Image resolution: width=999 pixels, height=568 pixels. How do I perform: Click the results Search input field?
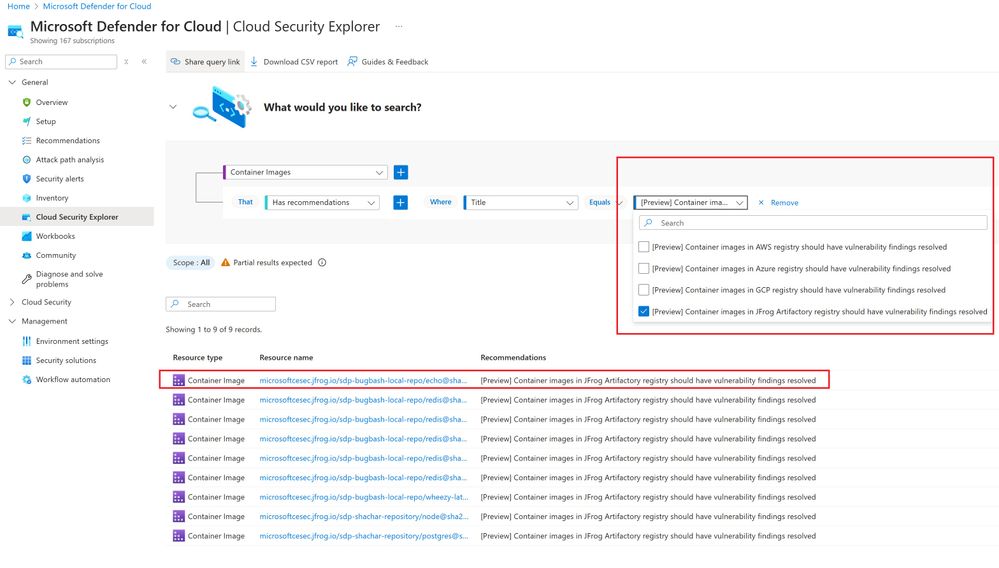coord(220,304)
